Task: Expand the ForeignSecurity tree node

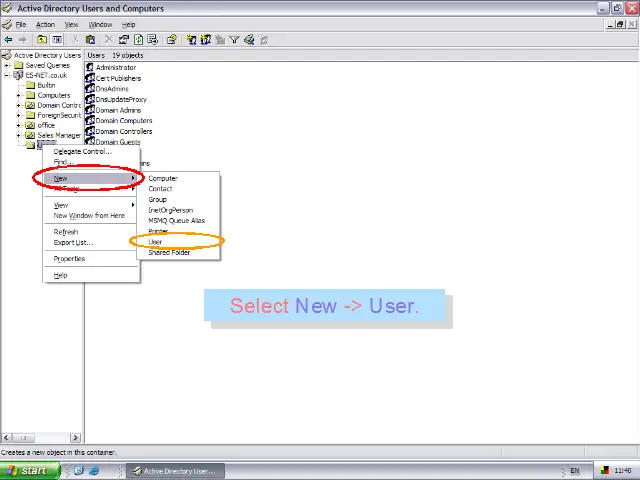Action: click(x=18, y=115)
